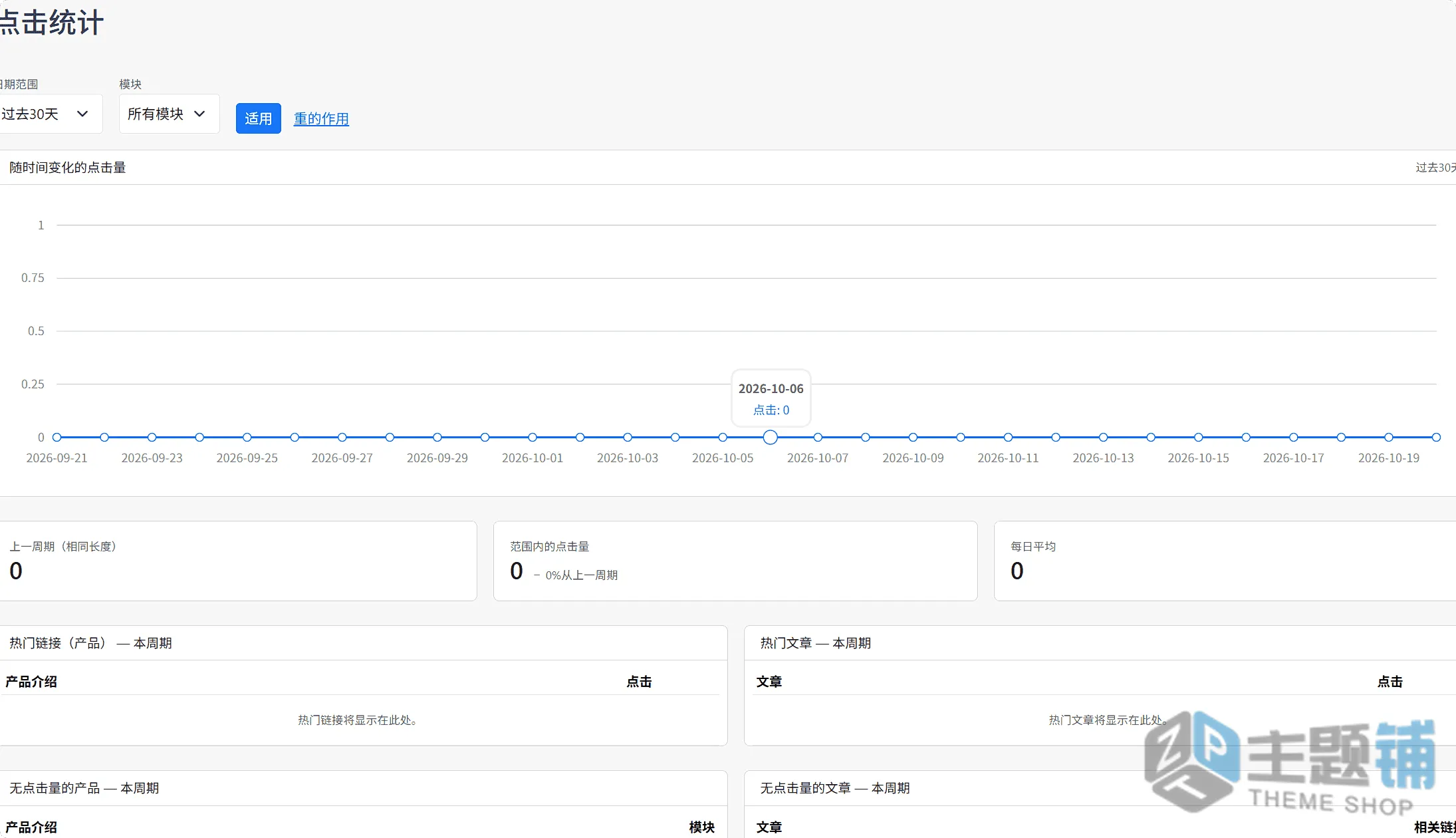Click the 随时间变化的点击量 chart title
Image resolution: width=1456 pixels, height=838 pixels.
tap(68, 168)
